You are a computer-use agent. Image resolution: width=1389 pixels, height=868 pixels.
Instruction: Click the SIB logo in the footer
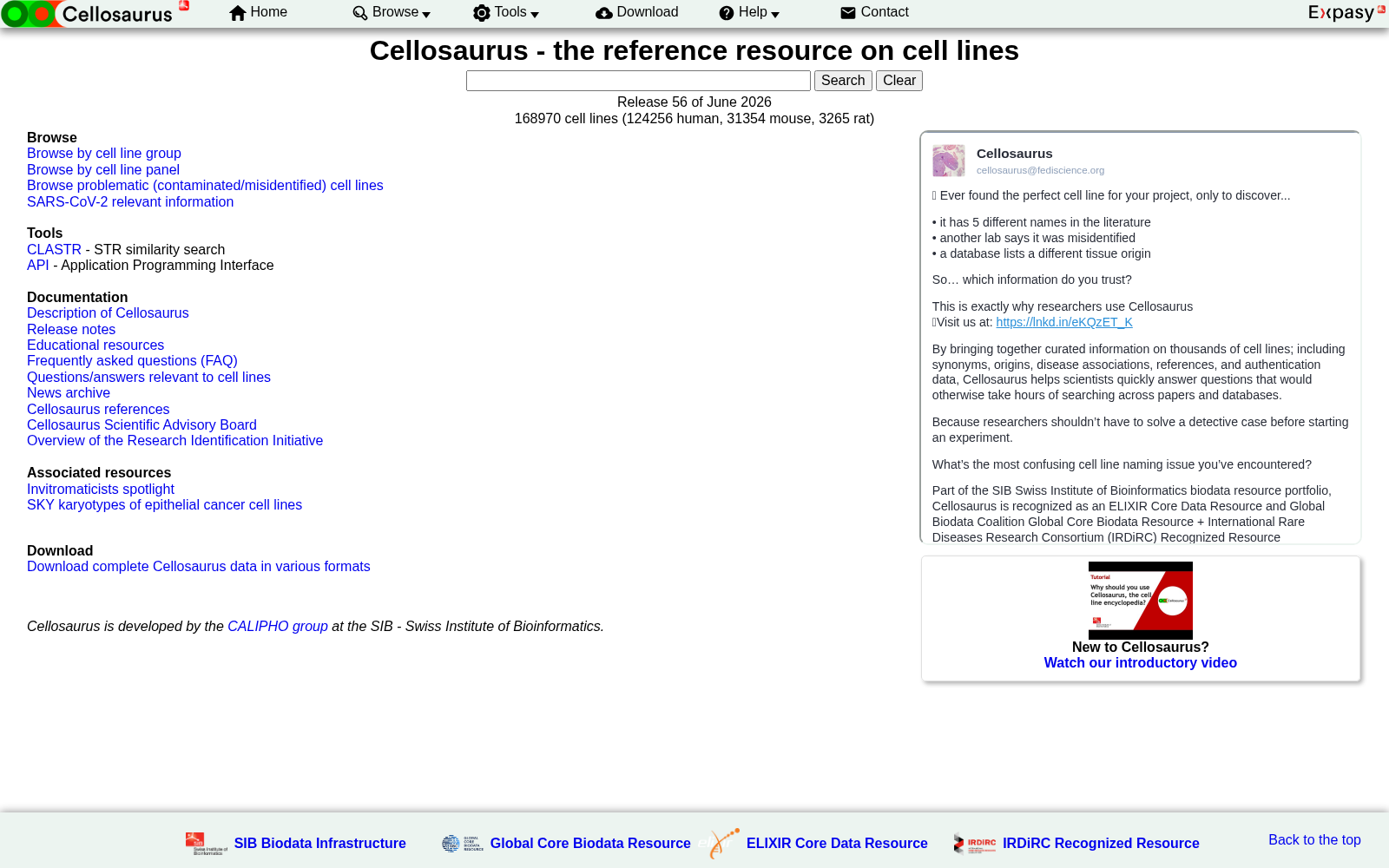pos(206,843)
